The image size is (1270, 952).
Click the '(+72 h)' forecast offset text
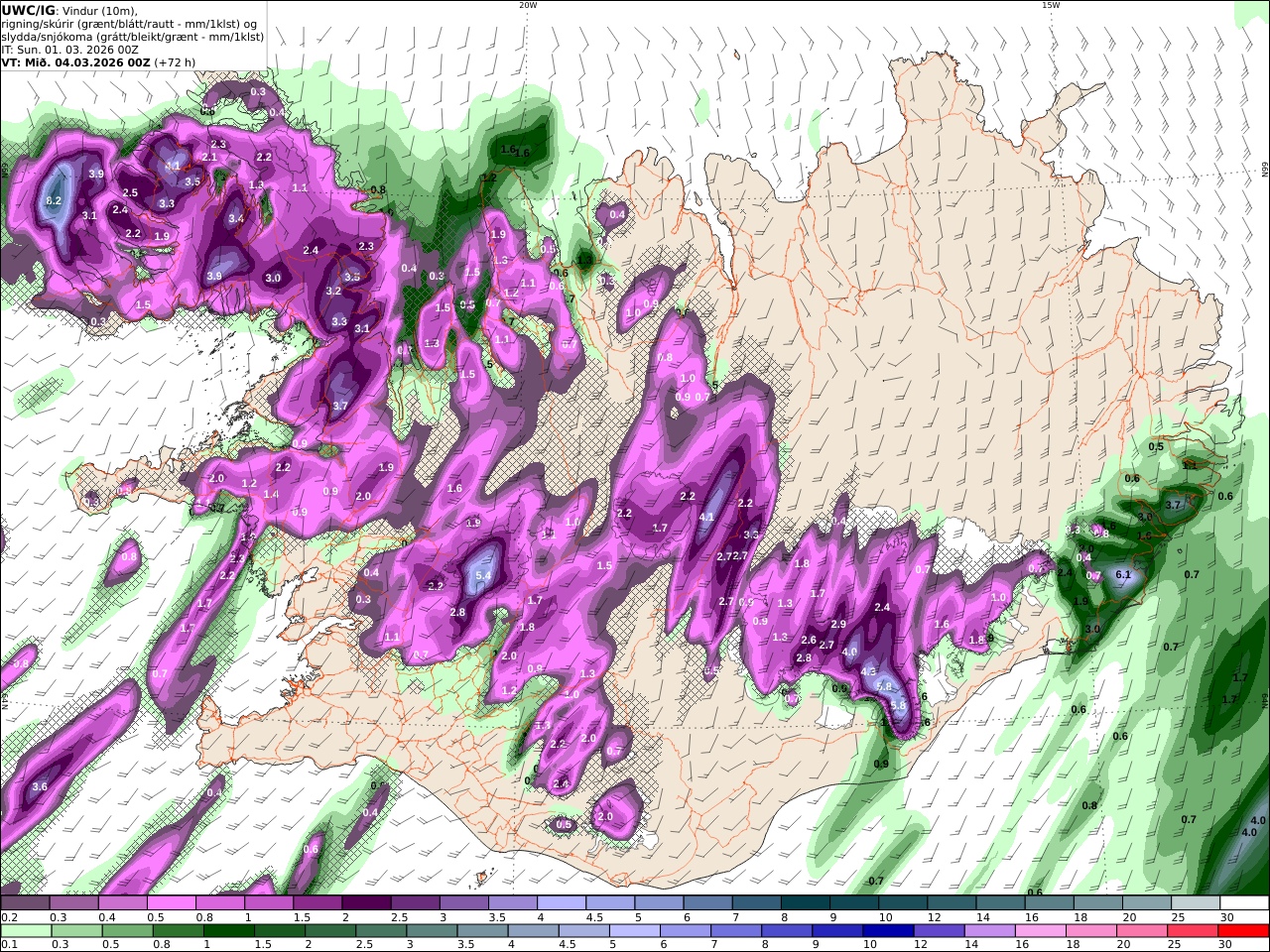point(175,61)
